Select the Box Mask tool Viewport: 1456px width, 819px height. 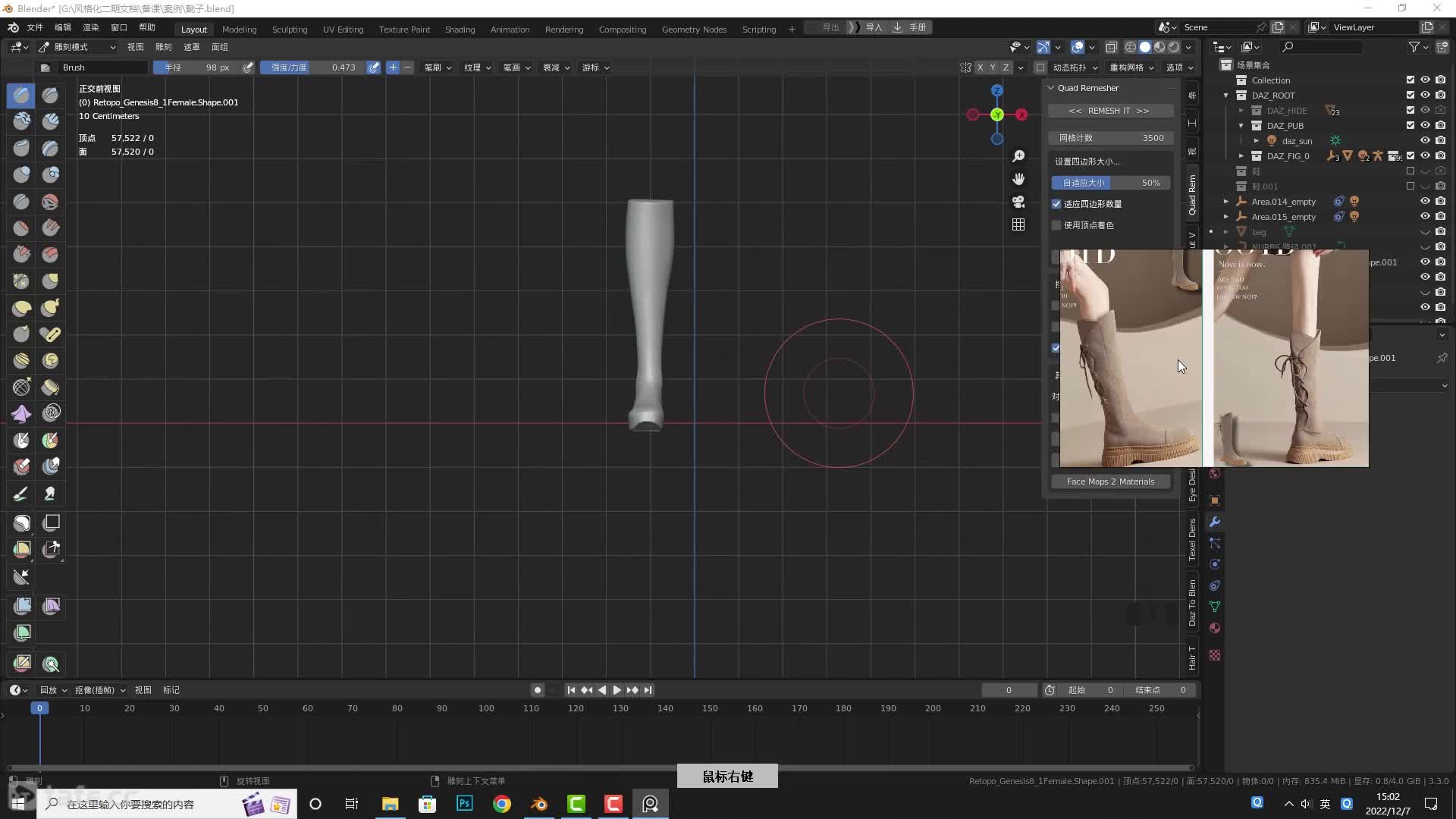(21, 522)
